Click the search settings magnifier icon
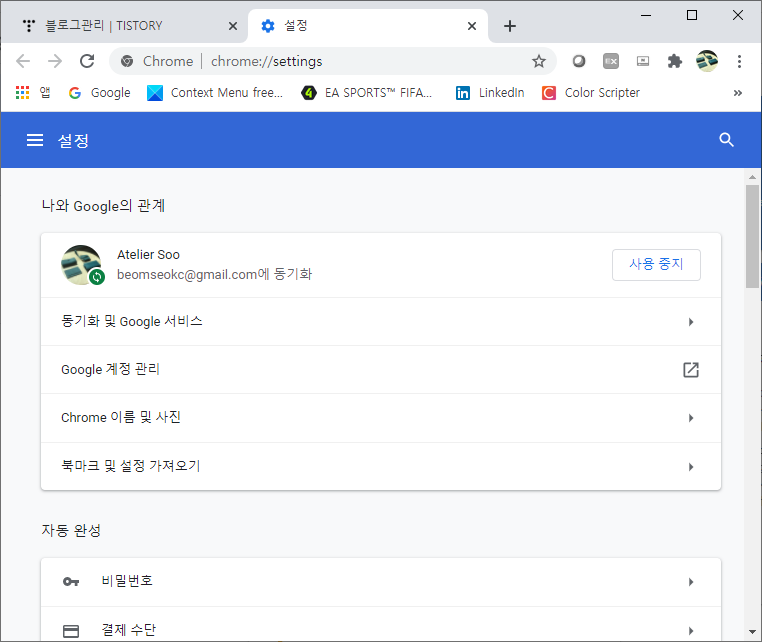Screen dimensions: 762x642 point(726,140)
